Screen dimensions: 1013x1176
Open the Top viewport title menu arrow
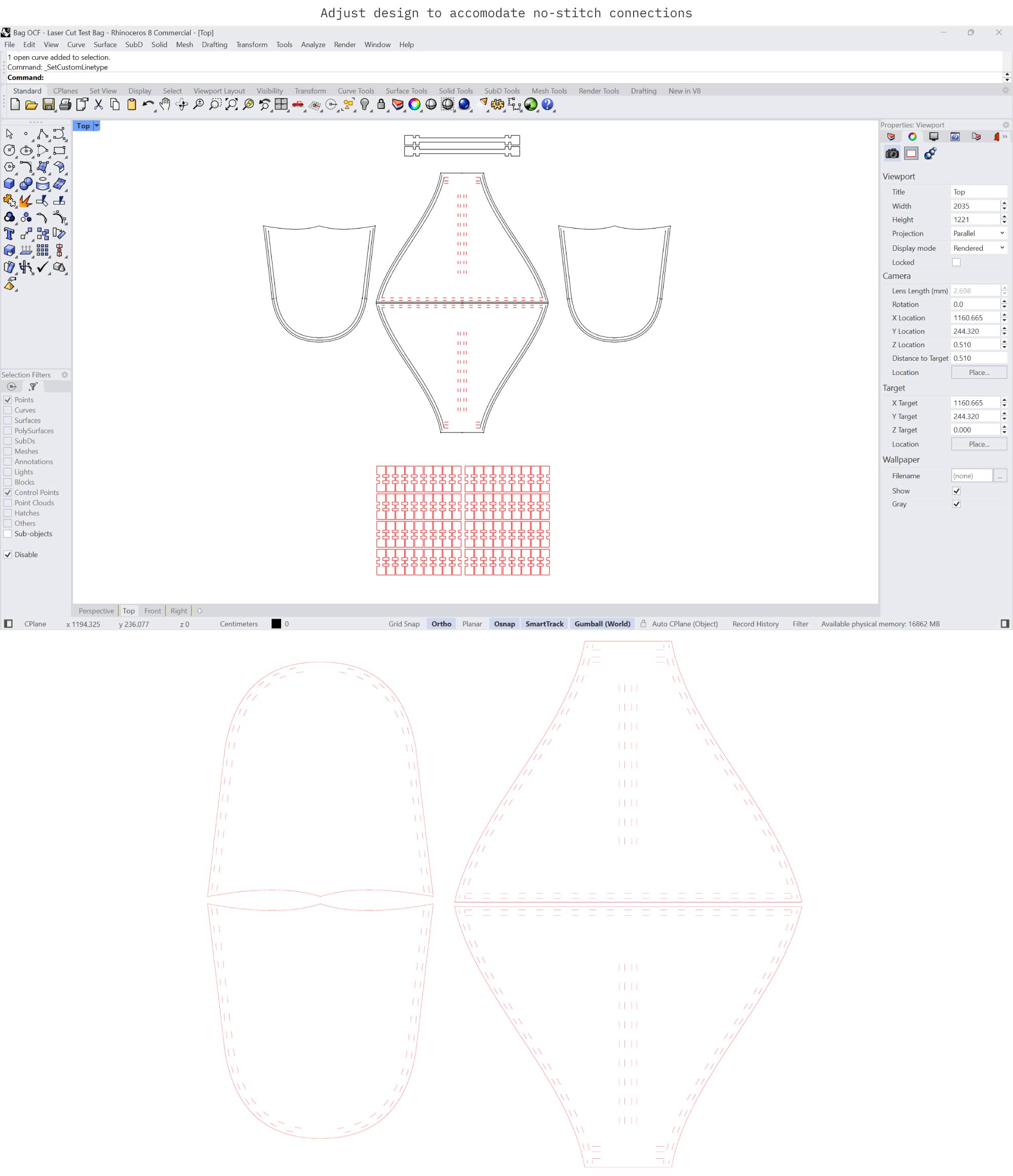coord(96,126)
